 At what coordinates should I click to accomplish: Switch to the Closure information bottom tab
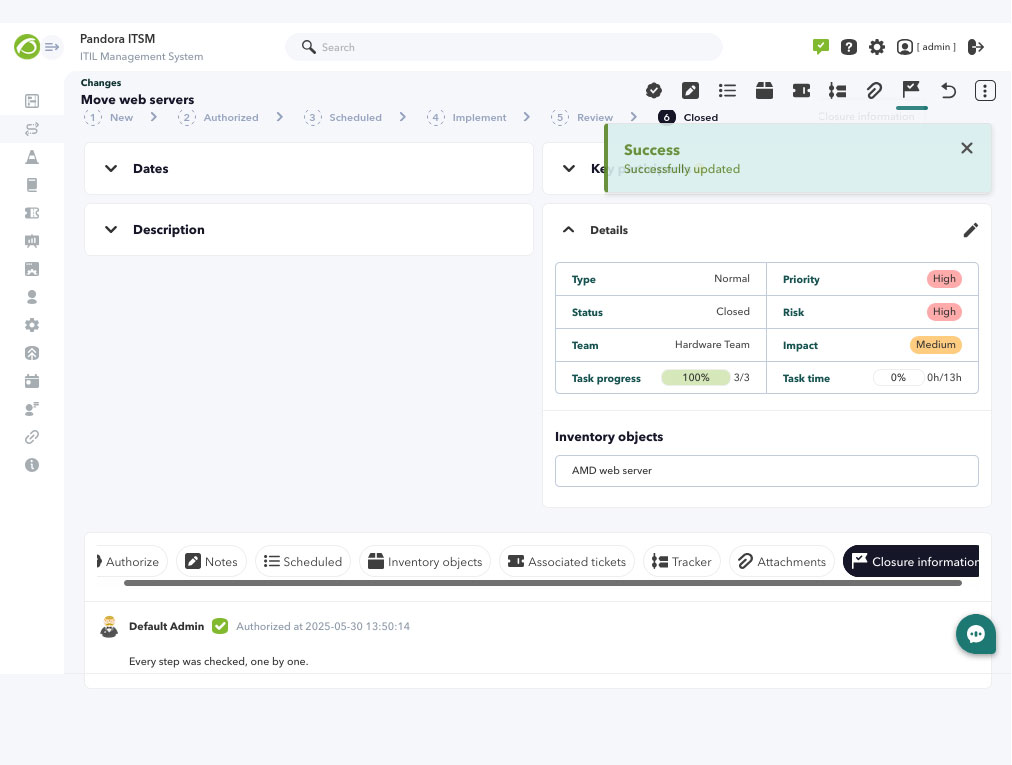[x=911, y=562]
